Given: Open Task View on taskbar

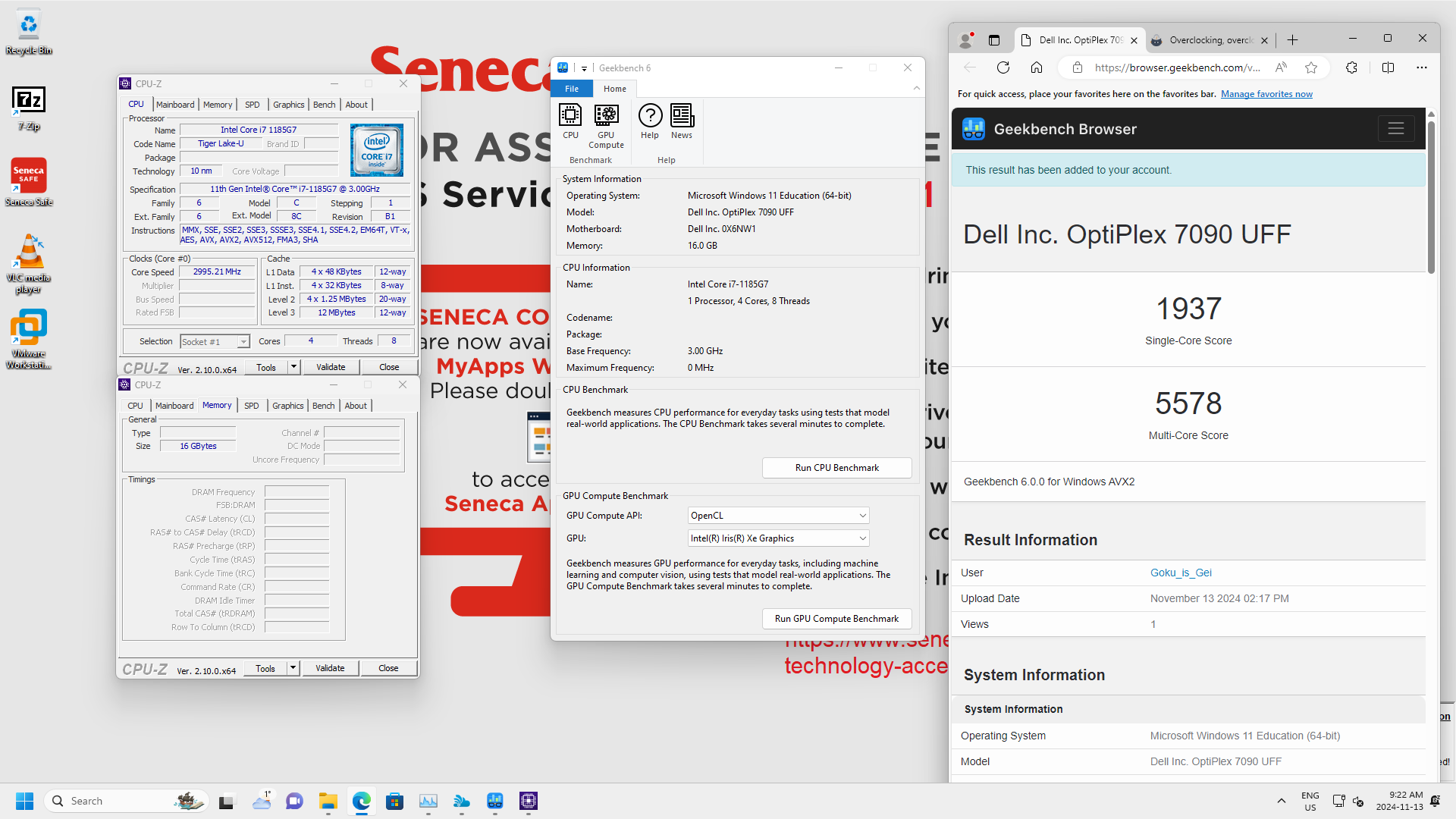Looking at the screenshot, I should pos(227,801).
